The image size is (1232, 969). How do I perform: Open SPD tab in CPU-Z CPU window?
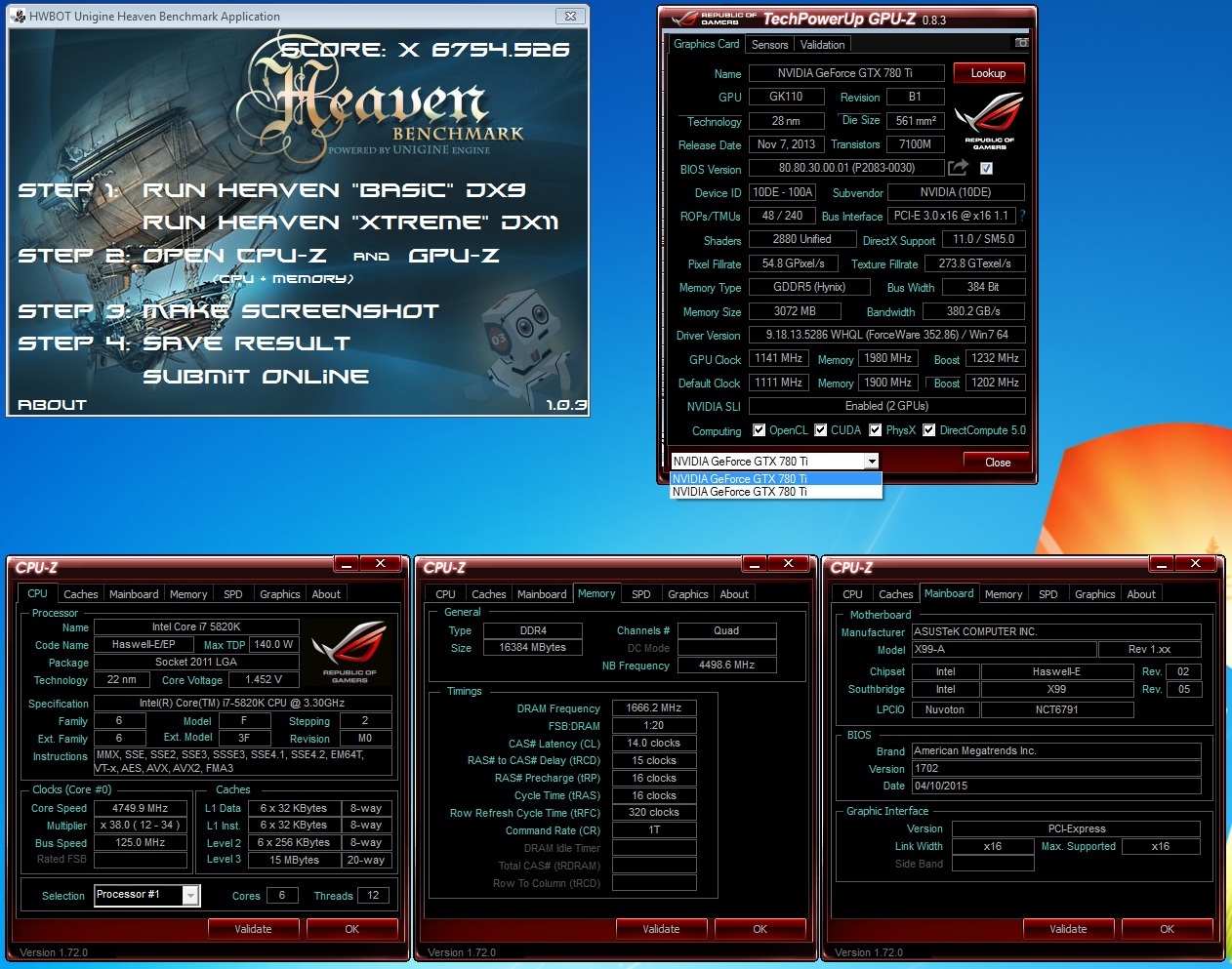click(x=233, y=594)
